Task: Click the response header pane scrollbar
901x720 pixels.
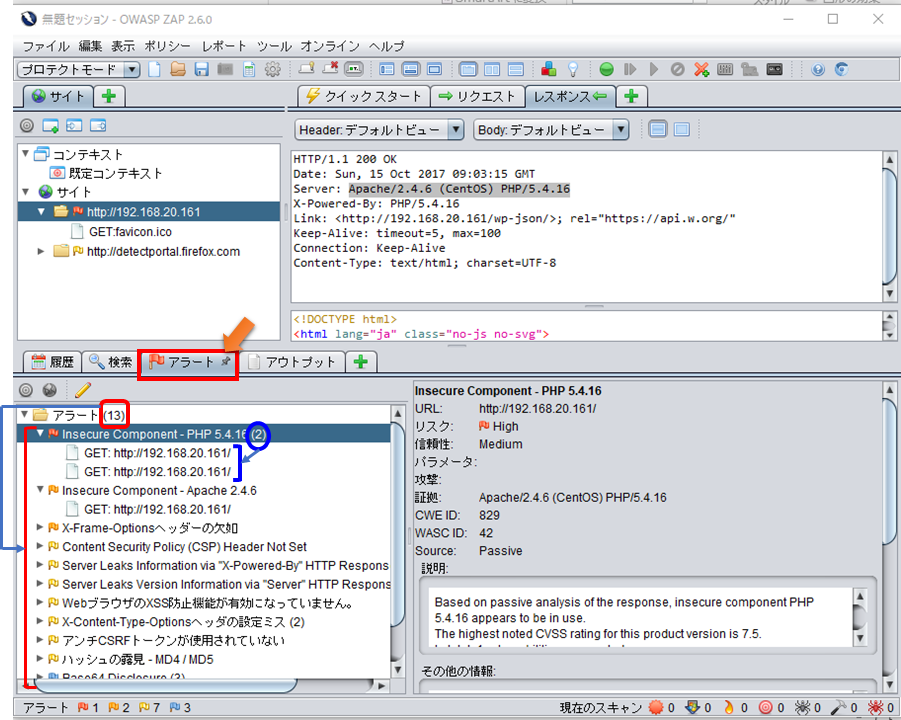Action: pos(890,226)
